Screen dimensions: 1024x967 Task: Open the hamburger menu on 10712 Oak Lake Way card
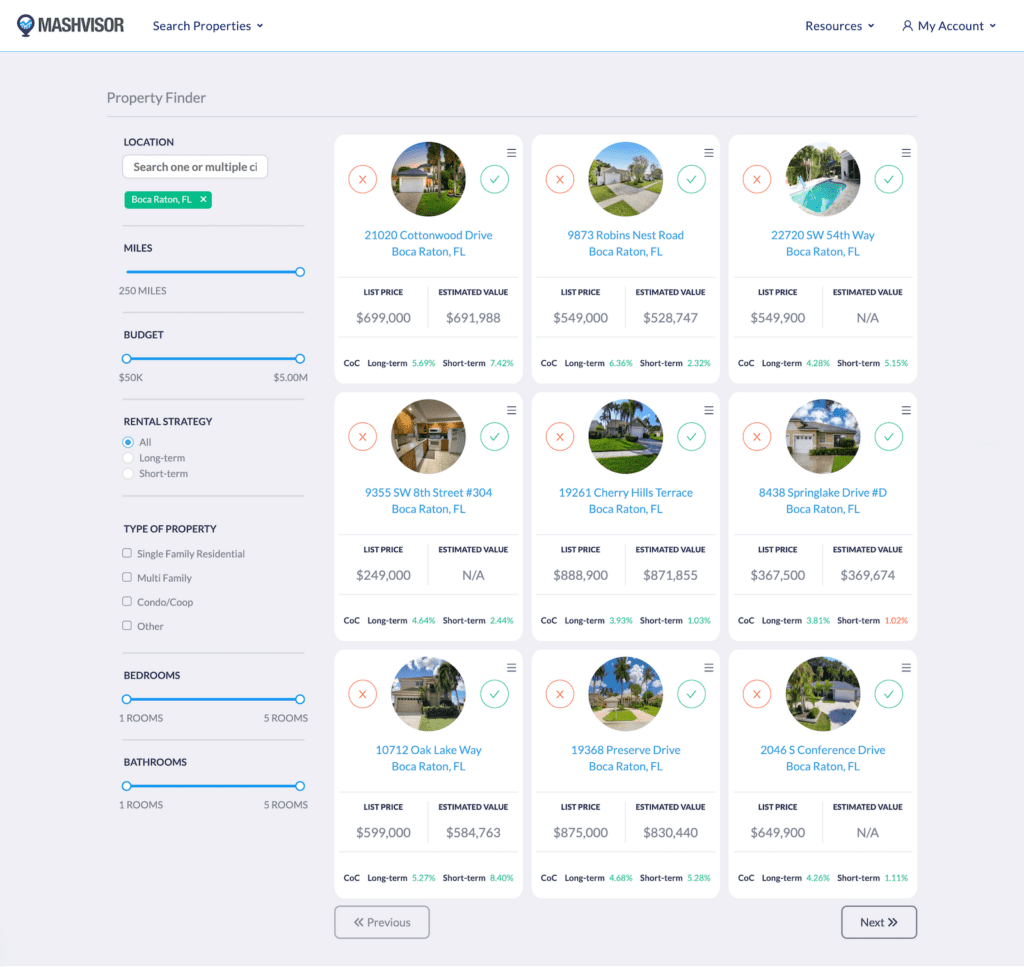[x=511, y=667]
